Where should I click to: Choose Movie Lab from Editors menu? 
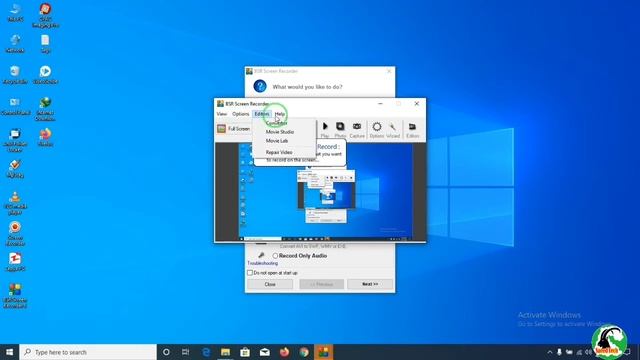coord(277,141)
